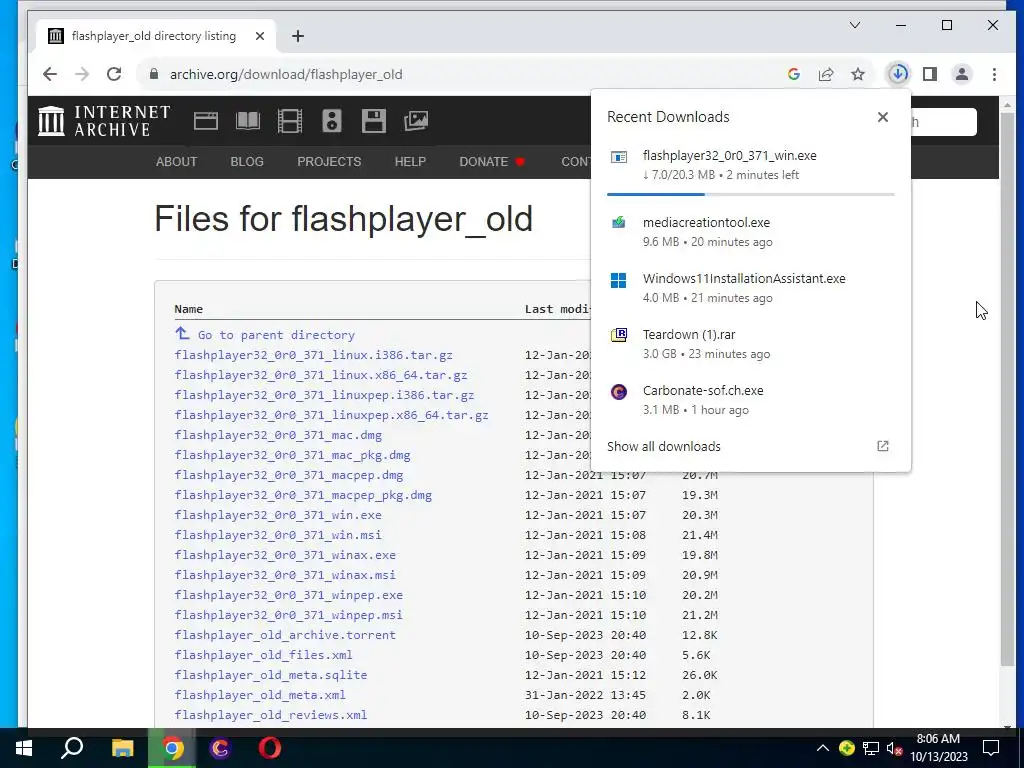Click the muted volume tray icon
The width and height of the screenshot is (1024, 768).
click(894, 748)
